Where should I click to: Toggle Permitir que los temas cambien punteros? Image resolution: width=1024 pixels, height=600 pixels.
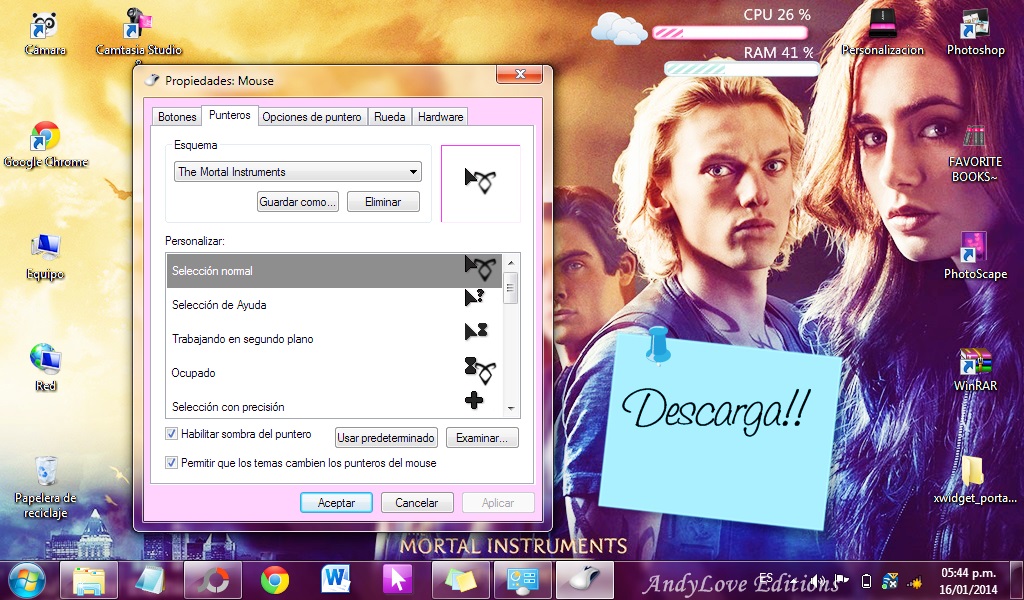pyautogui.click(x=171, y=463)
